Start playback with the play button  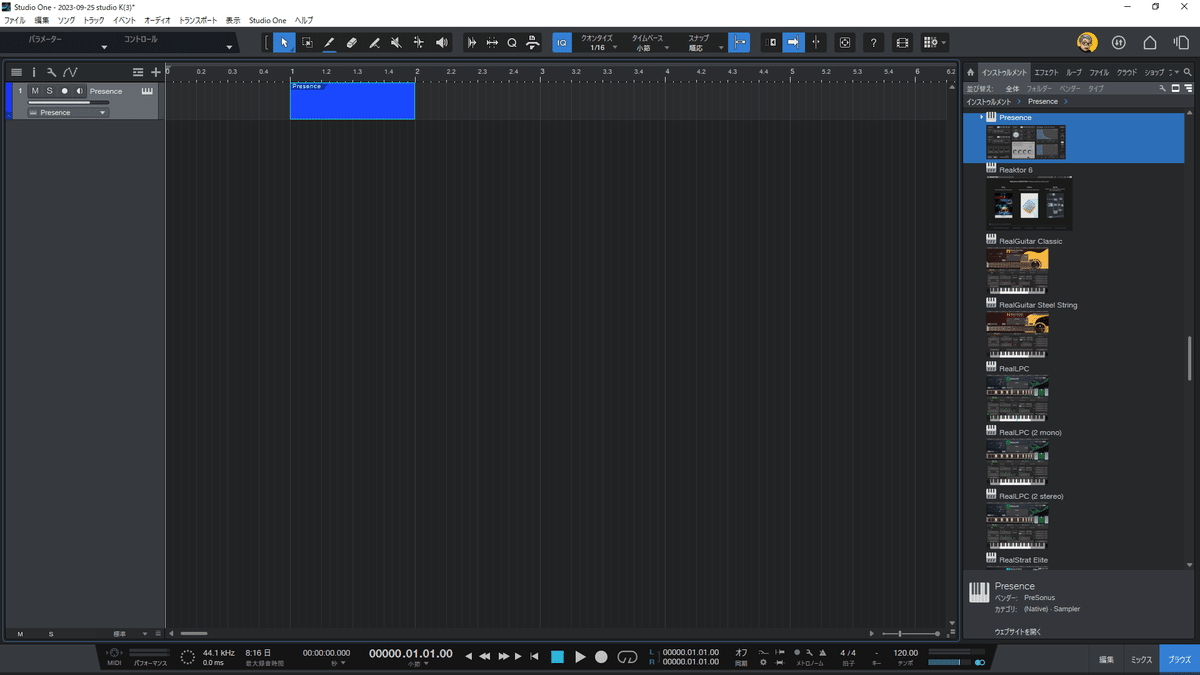point(580,657)
